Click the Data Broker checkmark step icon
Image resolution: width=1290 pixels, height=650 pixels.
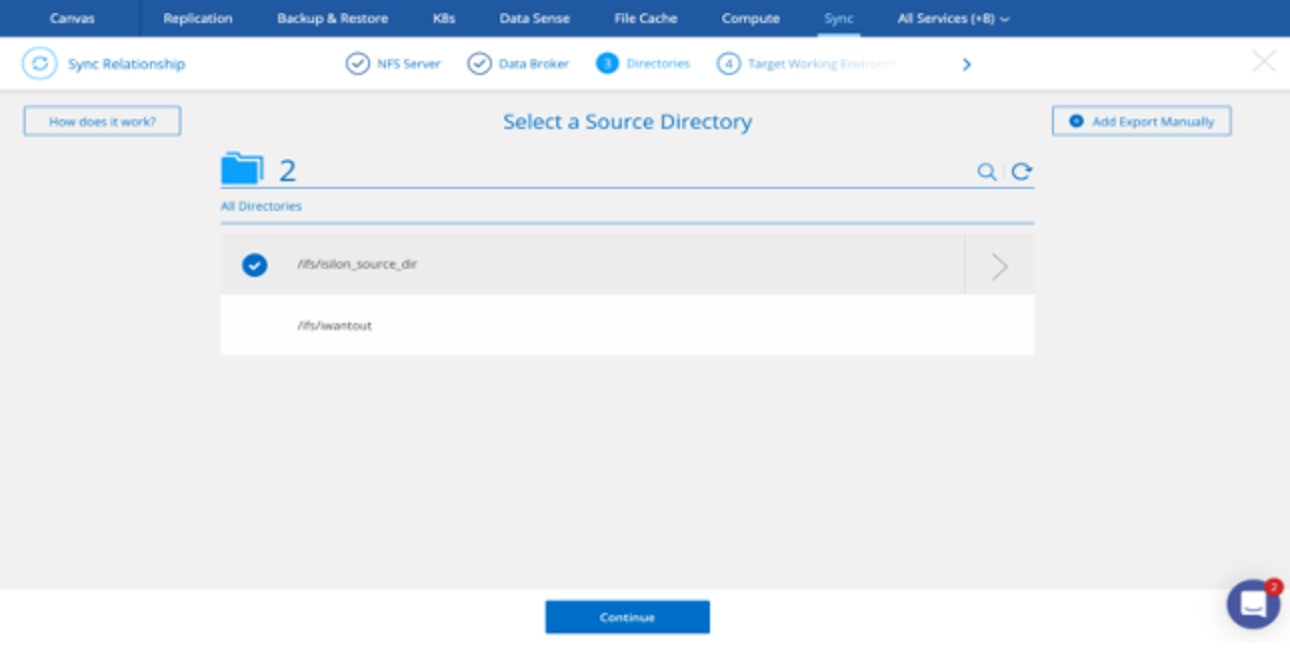pos(480,64)
